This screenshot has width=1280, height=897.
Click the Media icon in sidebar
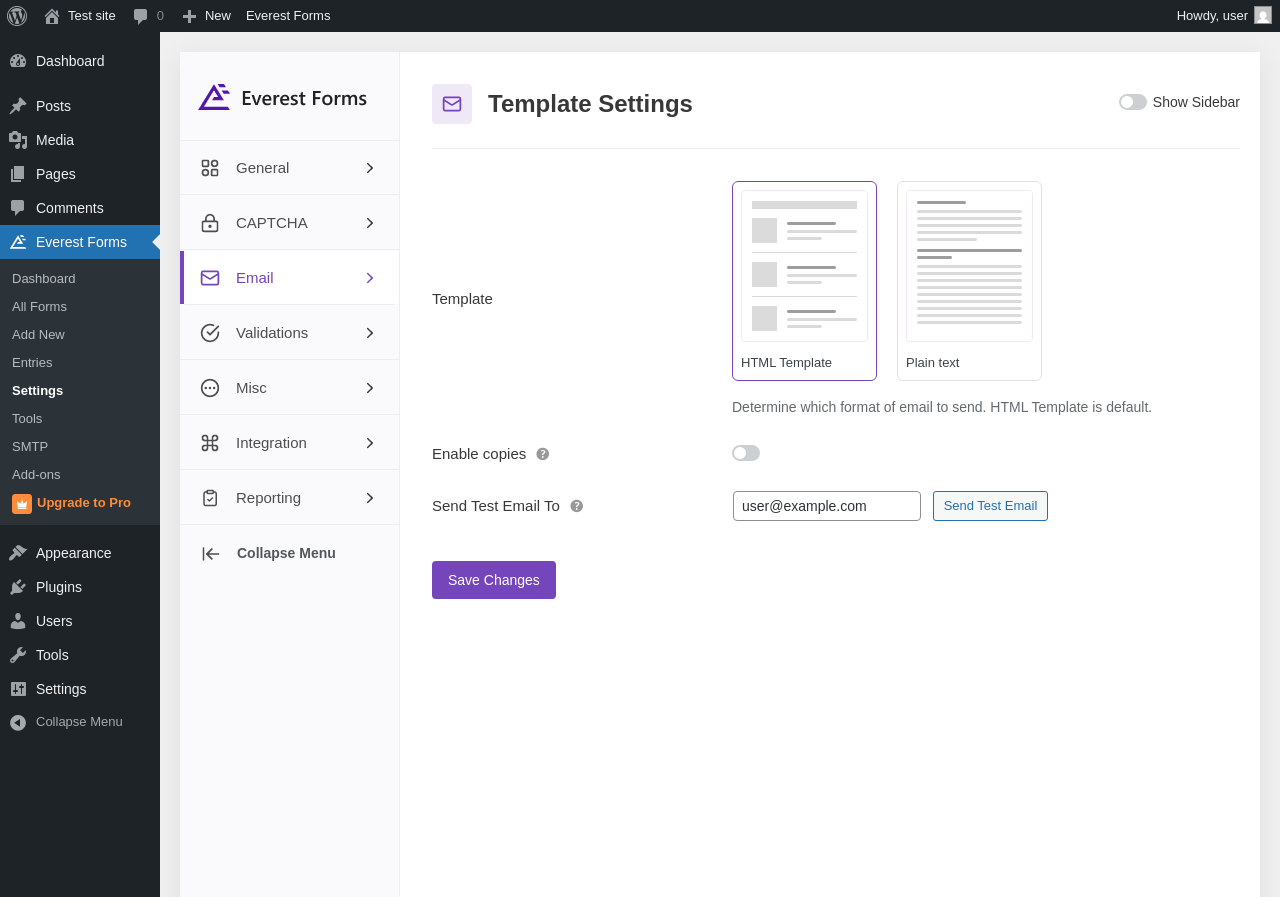coord(18,140)
